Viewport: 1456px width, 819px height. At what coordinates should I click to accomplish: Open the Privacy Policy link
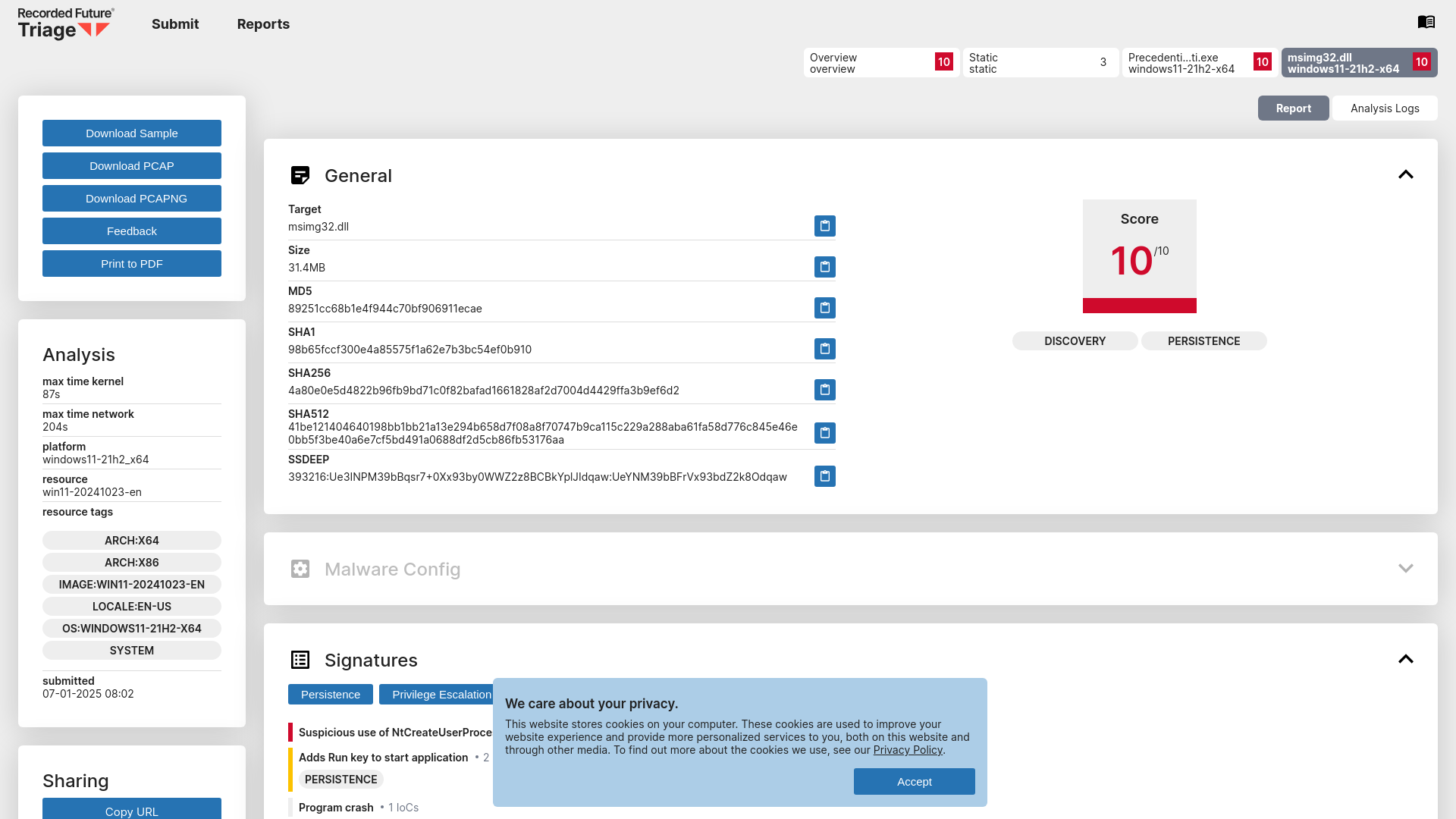pyautogui.click(x=908, y=750)
